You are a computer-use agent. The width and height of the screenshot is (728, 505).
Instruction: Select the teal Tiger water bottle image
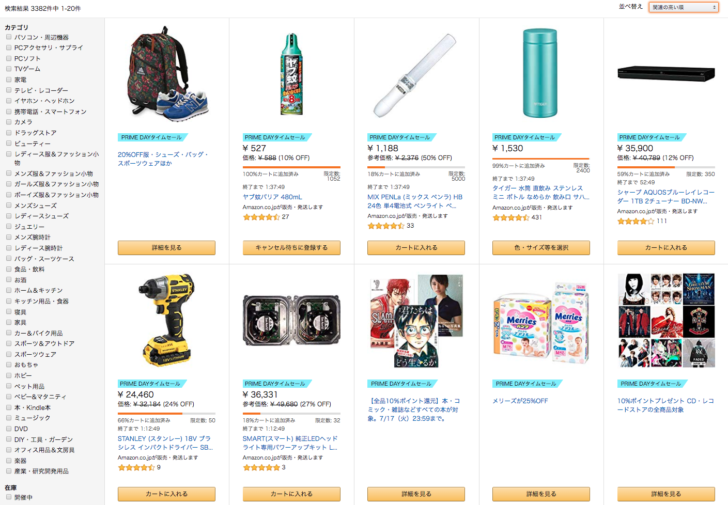(540, 73)
